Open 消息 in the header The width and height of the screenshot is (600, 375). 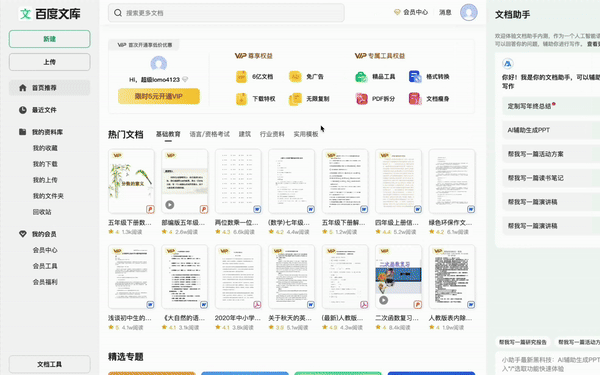(x=445, y=12)
